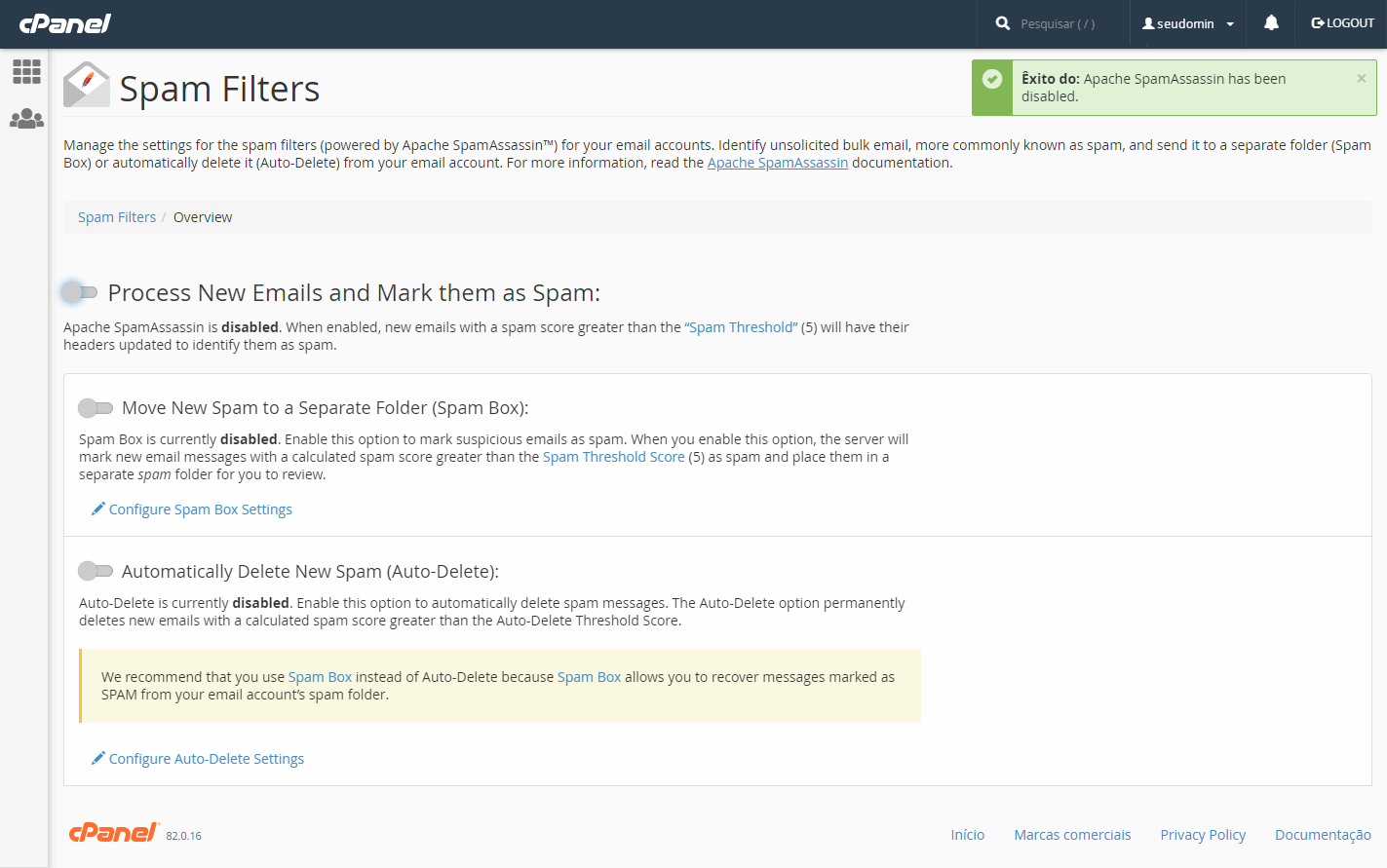This screenshot has height=868, width=1387.
Task: Expand the seudomin user dropdown
Action: (x=1188, y=23)
